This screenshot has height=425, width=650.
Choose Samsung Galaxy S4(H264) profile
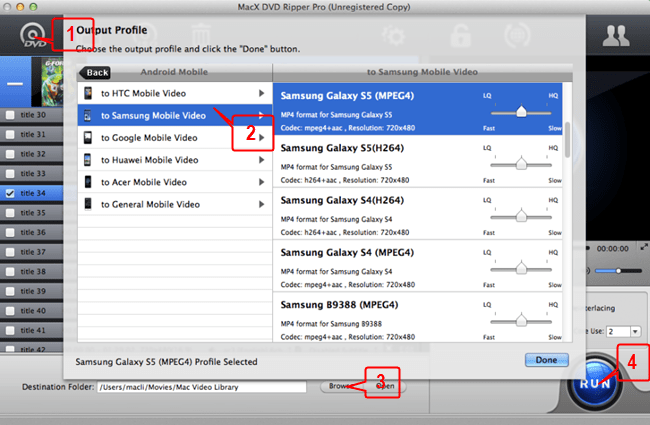click(x=417, y=214)
